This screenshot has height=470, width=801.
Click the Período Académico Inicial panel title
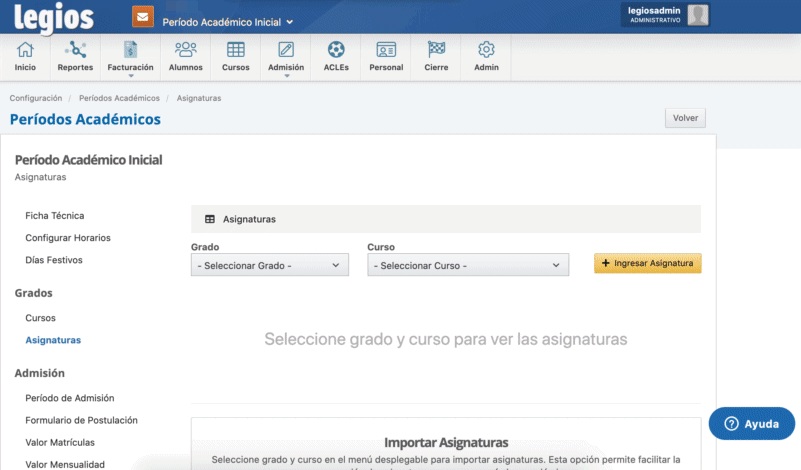88,160
